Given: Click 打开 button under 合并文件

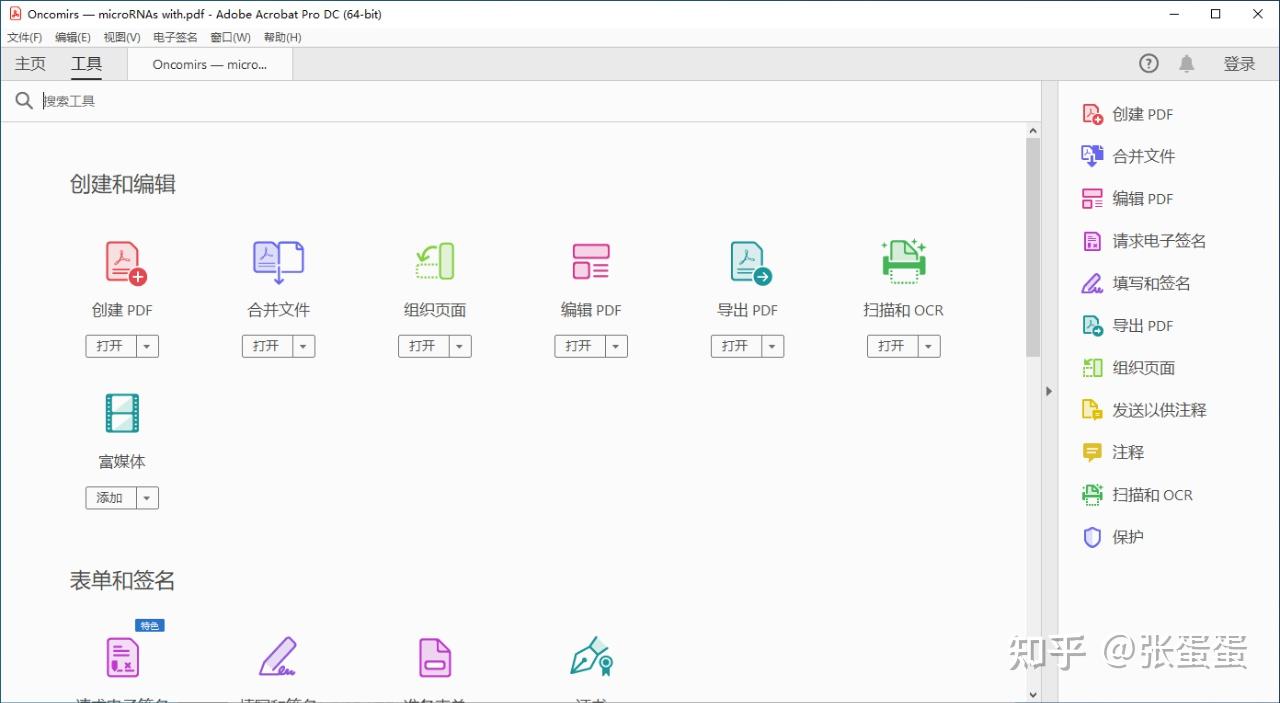Looking at the screenshot, I should (267, 346).
